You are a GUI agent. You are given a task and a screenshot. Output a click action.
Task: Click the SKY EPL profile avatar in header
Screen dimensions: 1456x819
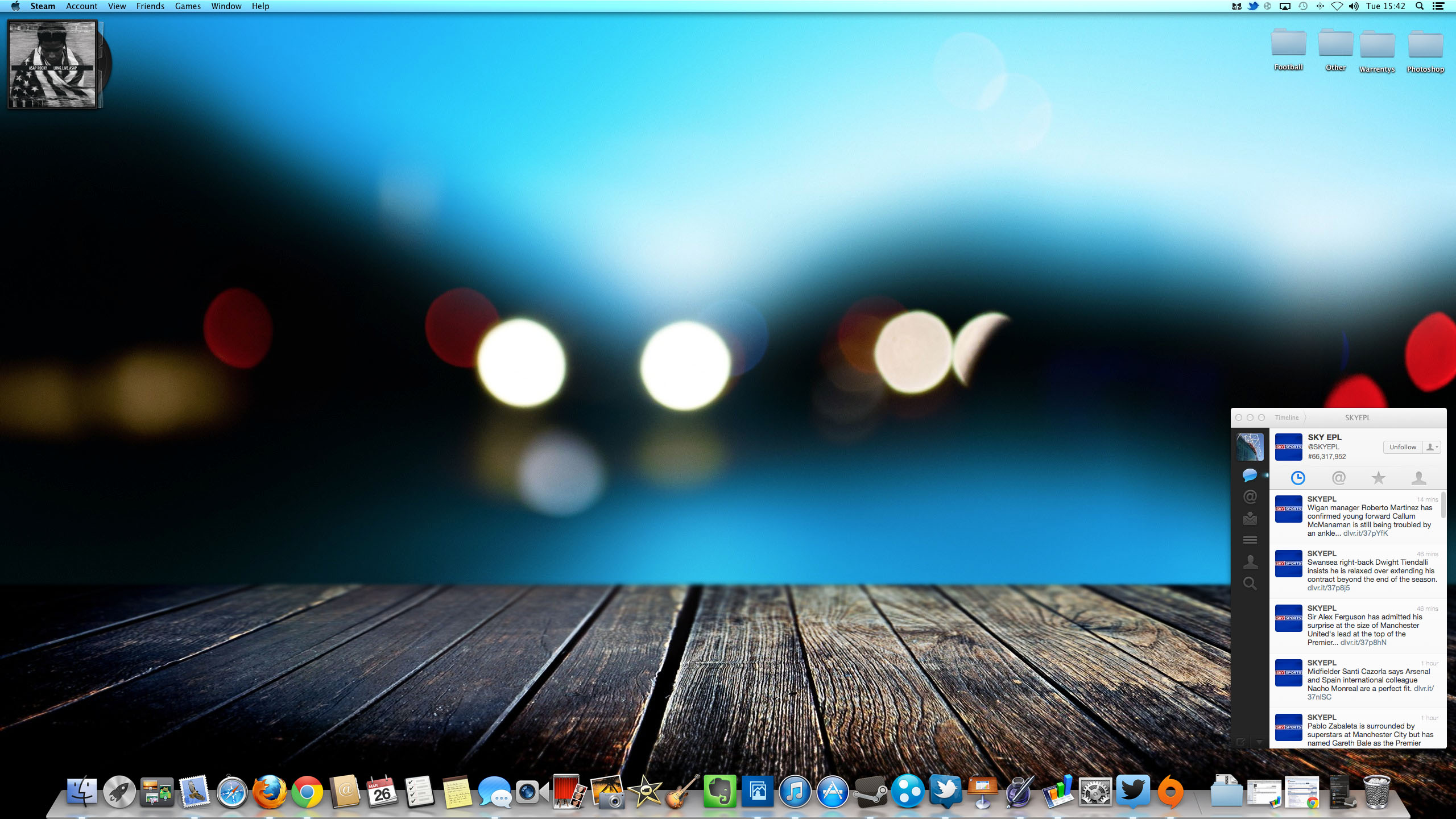(1289, 447)
